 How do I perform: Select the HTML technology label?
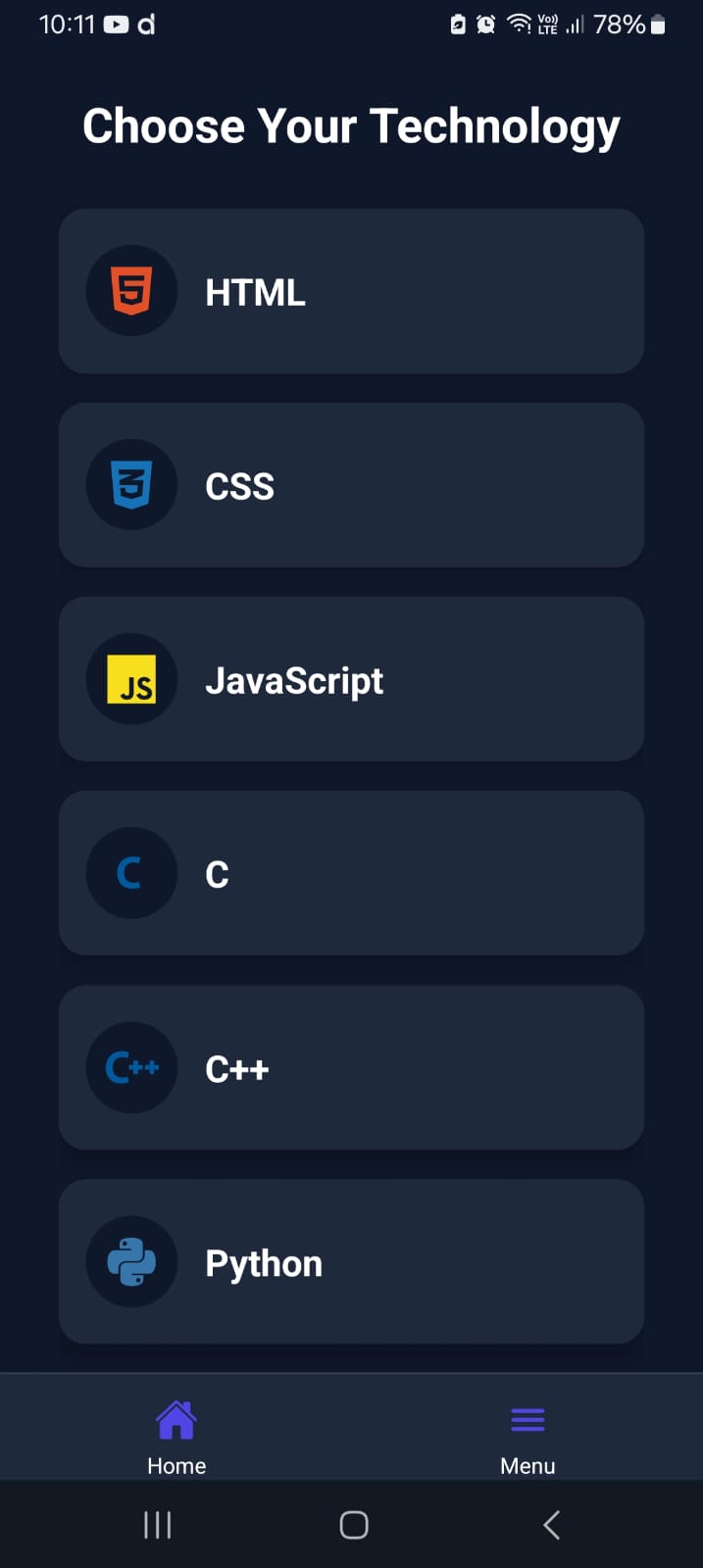[255, 292]
